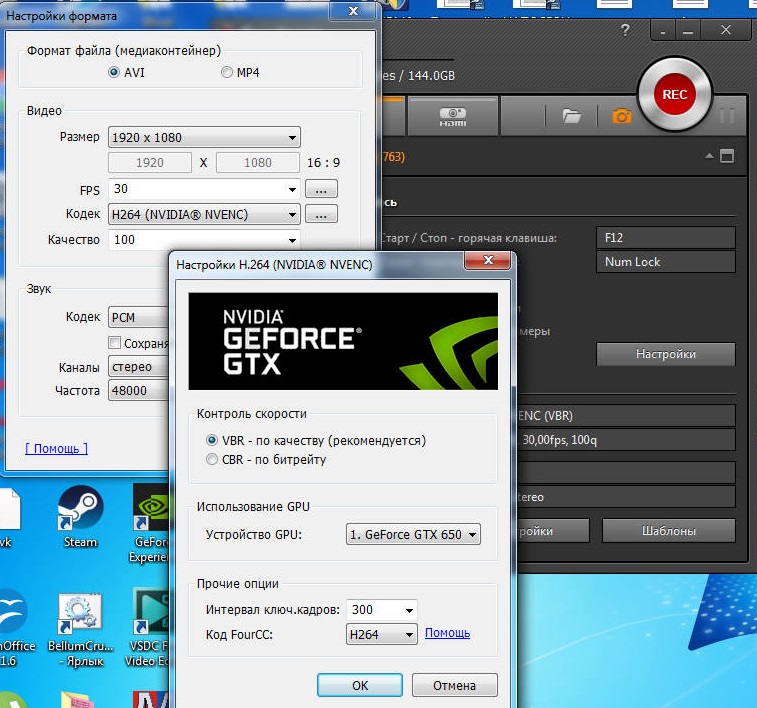Choose CBR bitrate rate control
Viewport: 757px width, 708px height.
point(266,459)
